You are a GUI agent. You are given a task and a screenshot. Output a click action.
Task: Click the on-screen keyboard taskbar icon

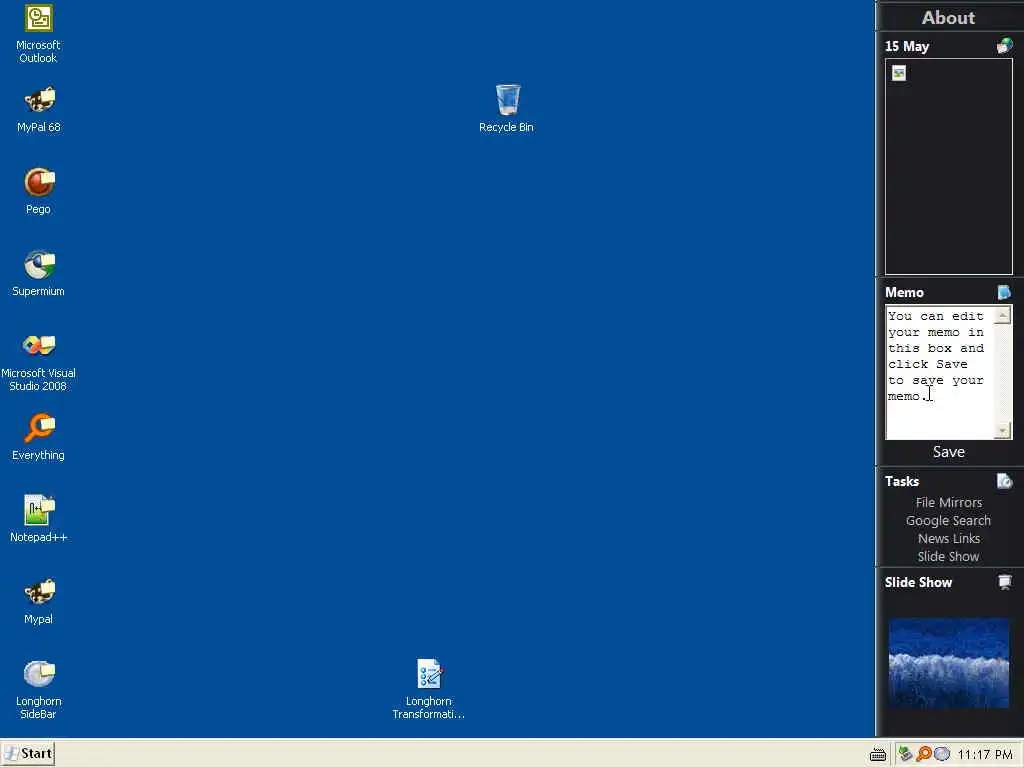878,754
